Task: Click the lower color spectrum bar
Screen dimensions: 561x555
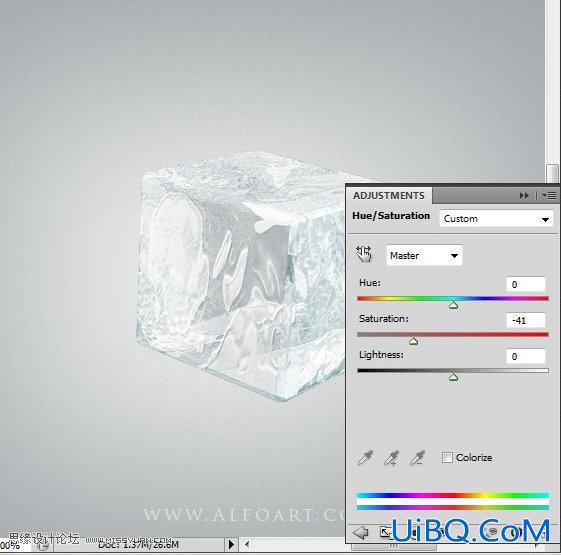Action: coord(453,507)
